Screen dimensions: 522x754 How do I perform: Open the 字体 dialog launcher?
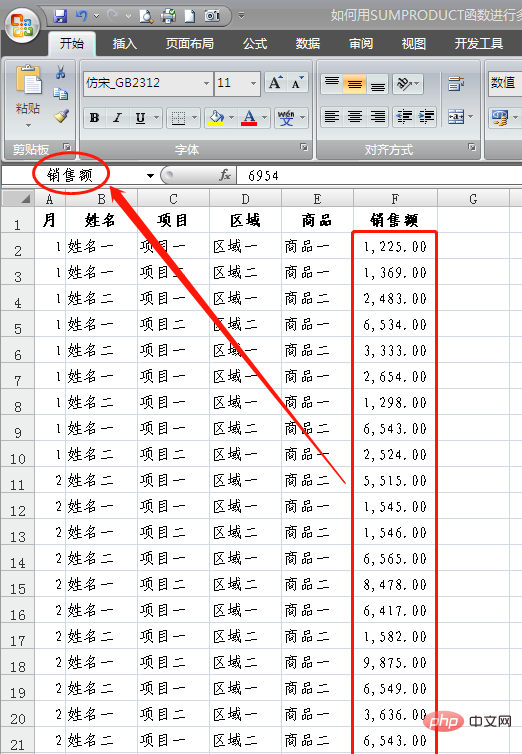(x=304, y=147)
